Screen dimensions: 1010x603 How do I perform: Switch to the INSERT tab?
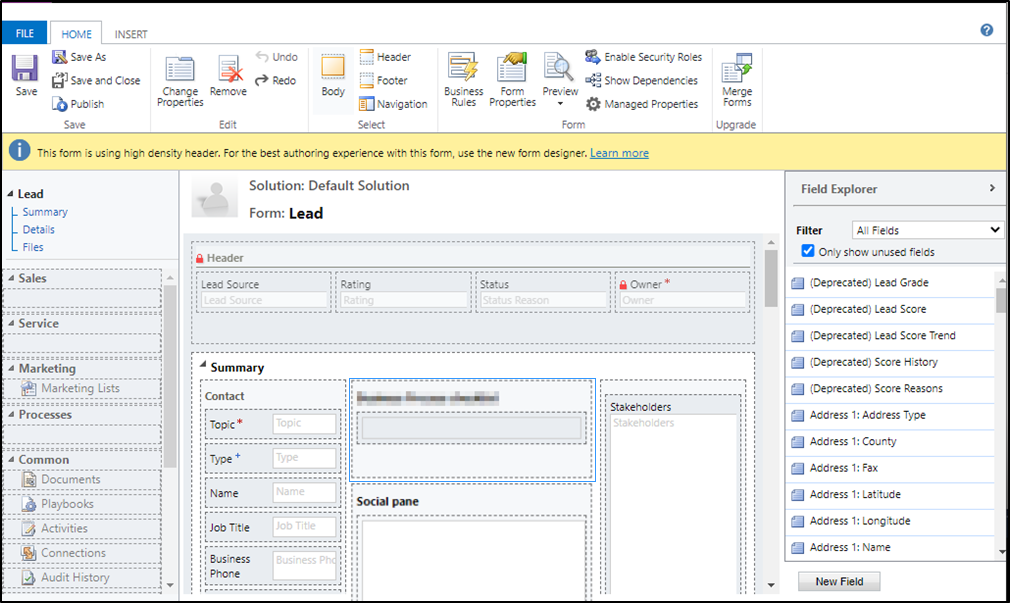tap(131, 34)
